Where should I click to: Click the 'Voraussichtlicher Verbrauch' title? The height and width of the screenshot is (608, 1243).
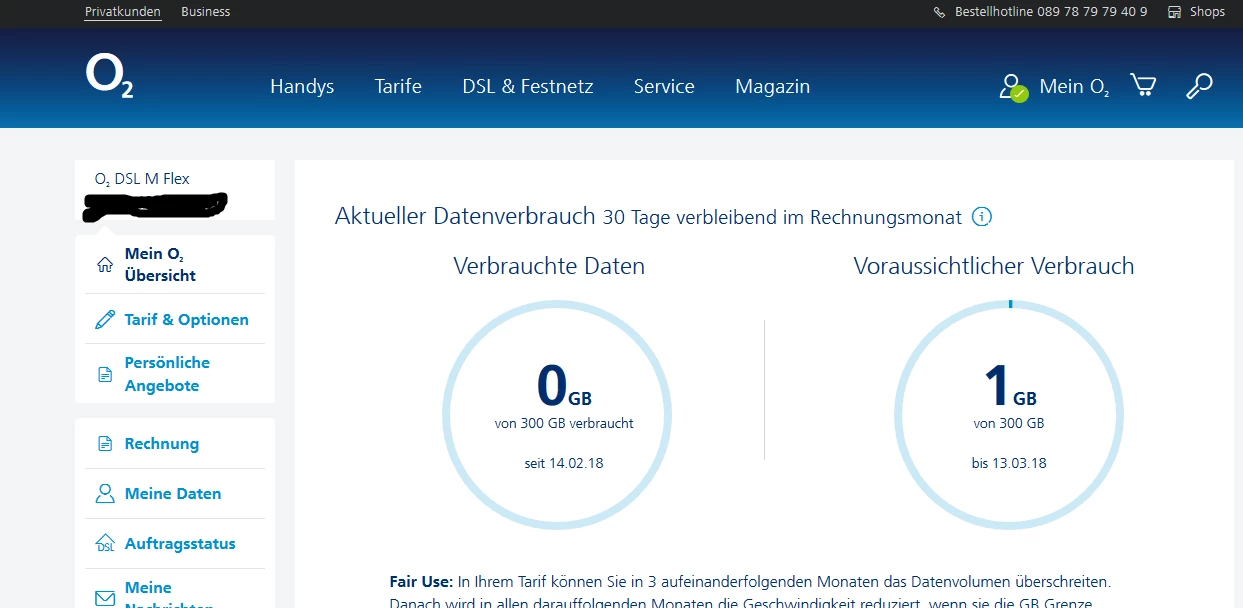pyautogui.click(x=994, y=266)
